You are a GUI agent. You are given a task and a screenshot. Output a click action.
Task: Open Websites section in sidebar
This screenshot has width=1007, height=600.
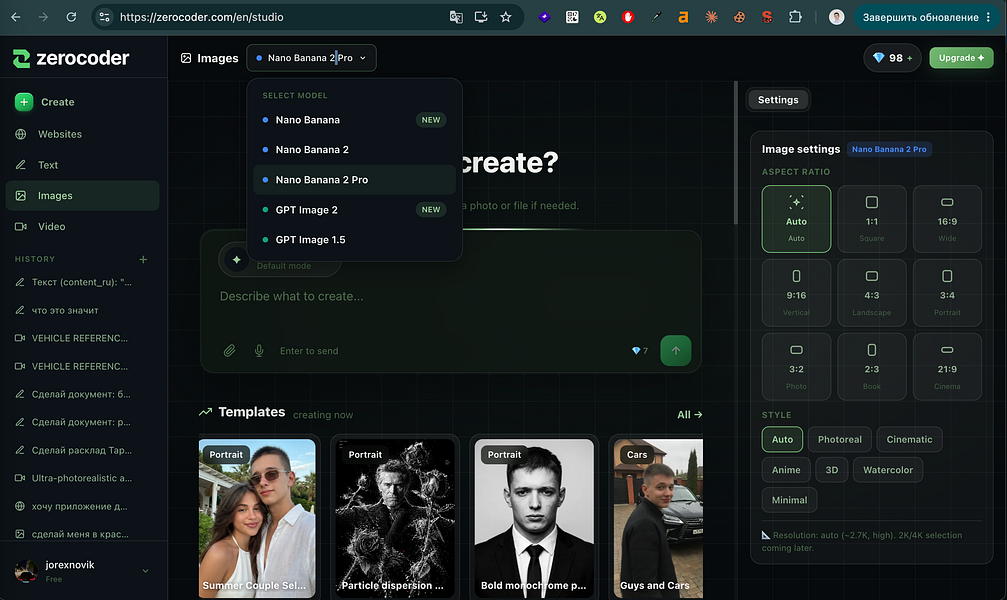[x=82, y=134]
